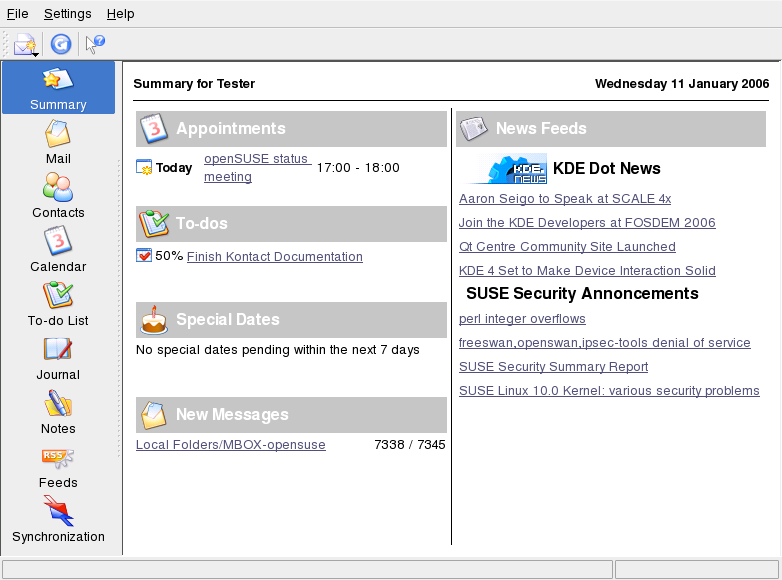This screenshot has width=782, height=580.
Task: Open the Feeds RSS reader
Action: pyautogui.click(x=58, y=466)
